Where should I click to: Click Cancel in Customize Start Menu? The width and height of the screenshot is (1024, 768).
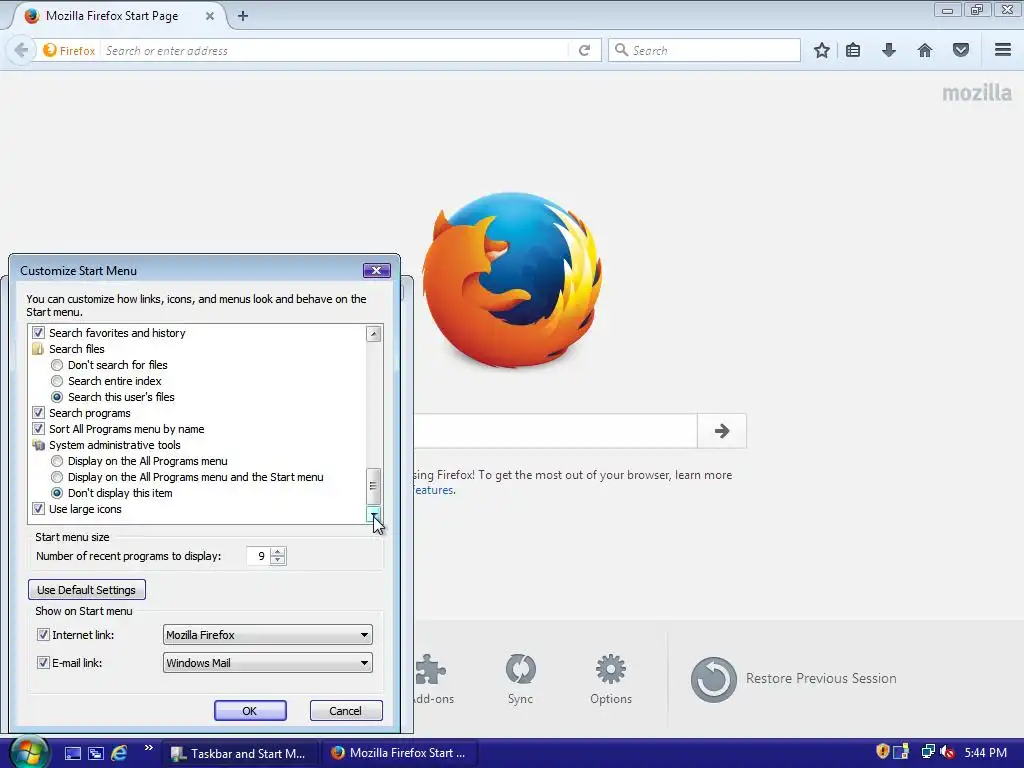[x=345, y=711]
